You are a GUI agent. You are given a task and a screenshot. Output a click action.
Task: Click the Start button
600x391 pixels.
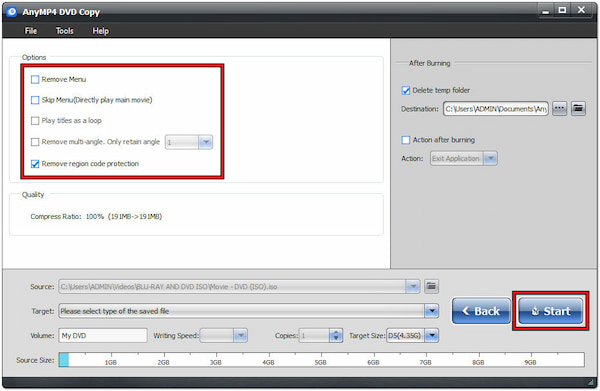click(x=550, y=311)
